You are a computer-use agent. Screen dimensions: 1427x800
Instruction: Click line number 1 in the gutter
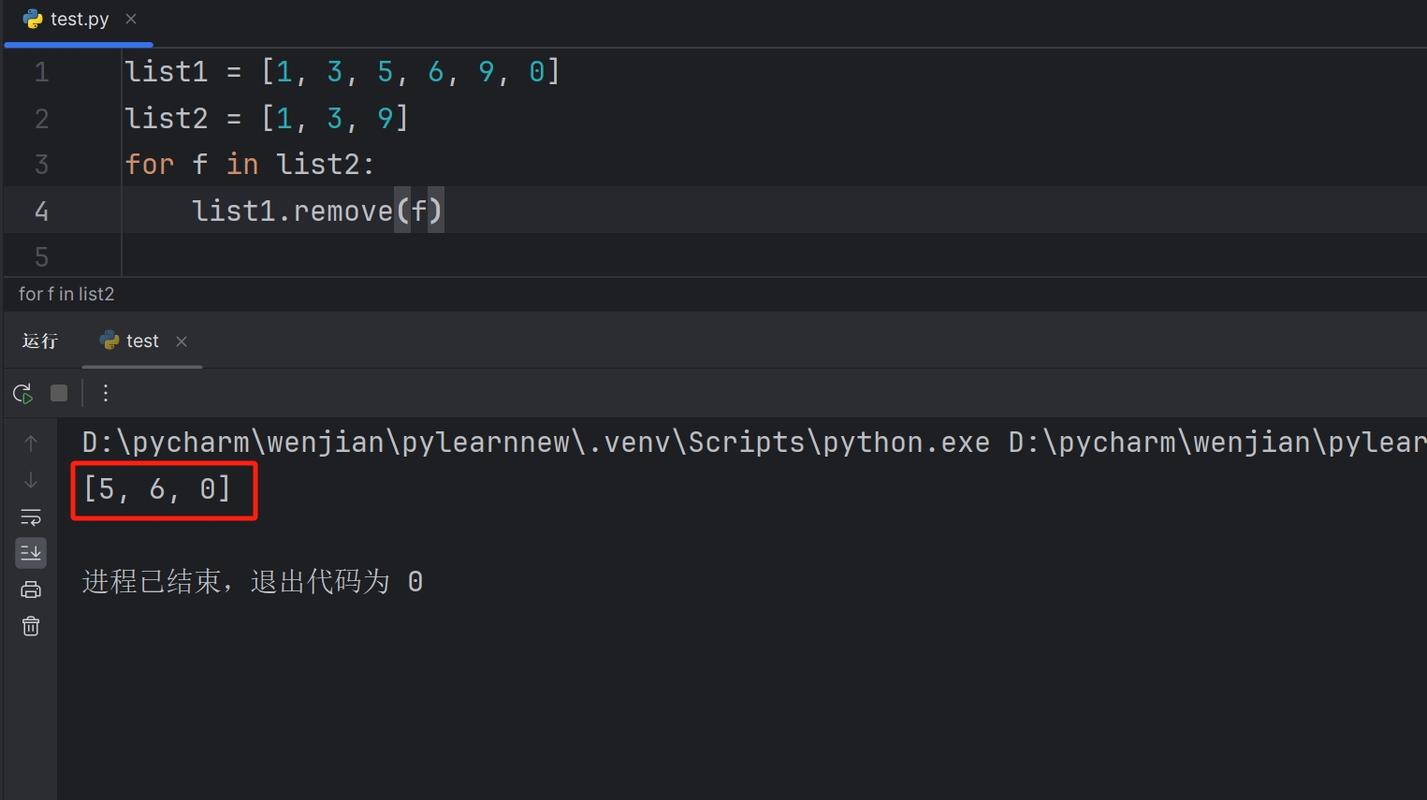point(41,72)
